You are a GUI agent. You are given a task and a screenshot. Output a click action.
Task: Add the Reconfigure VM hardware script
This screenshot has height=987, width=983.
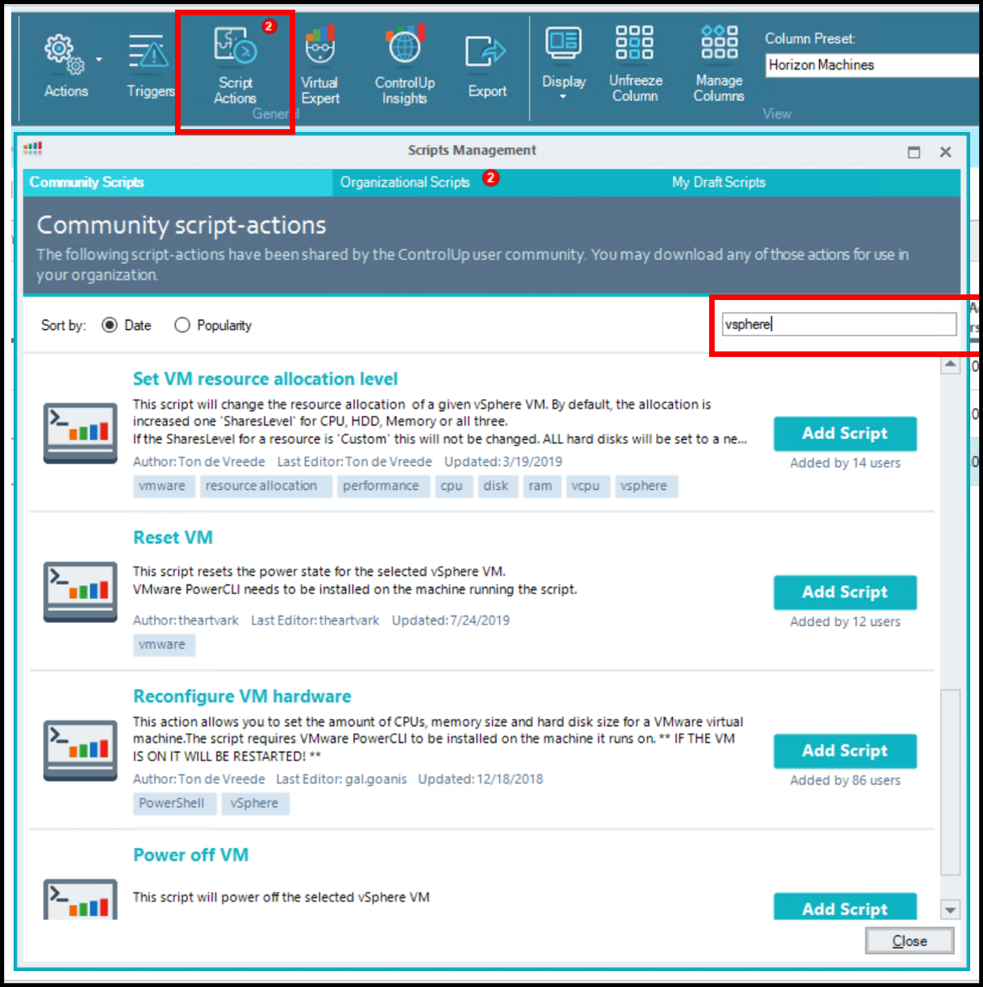(845, 750)
